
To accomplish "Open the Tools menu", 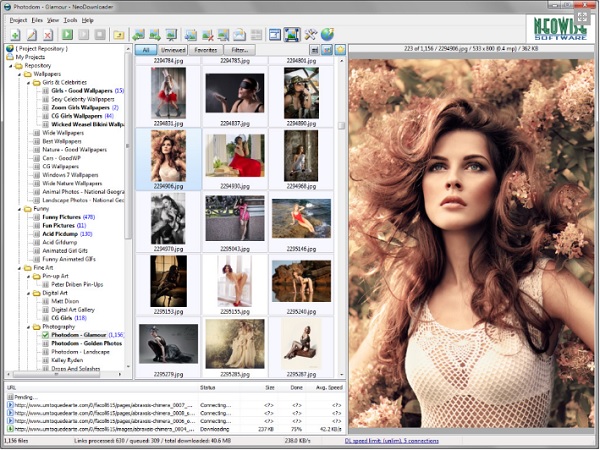I will [x=70, y=20].
